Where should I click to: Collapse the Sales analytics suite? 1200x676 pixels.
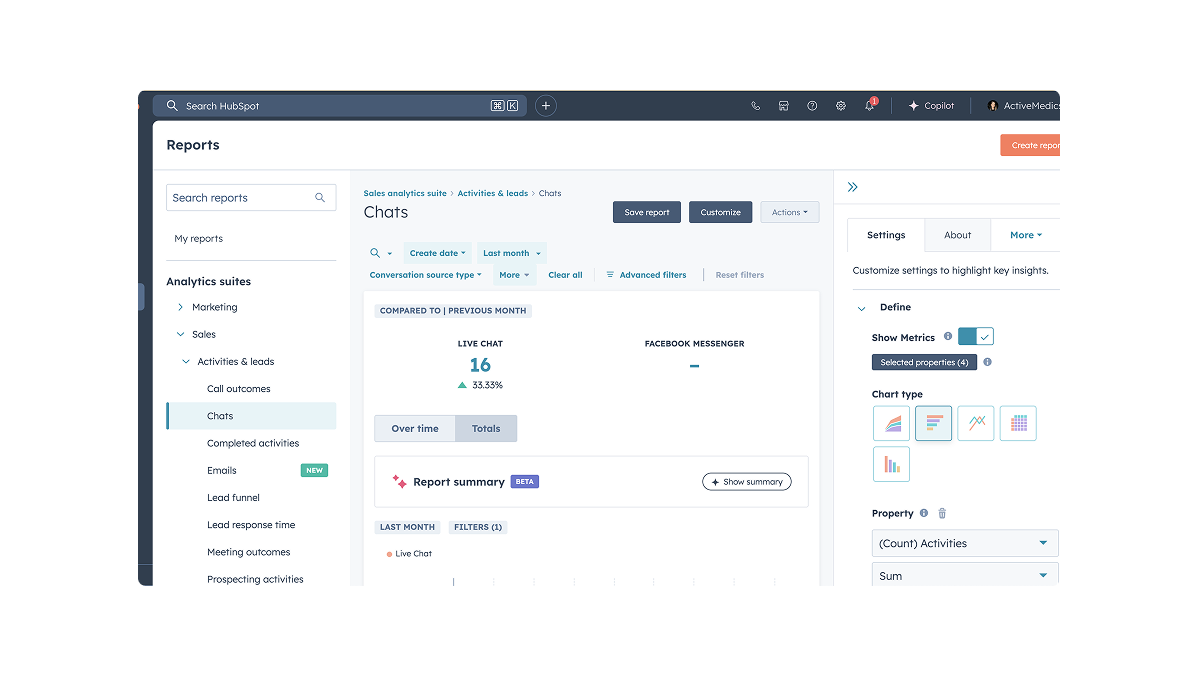[181, 334]
